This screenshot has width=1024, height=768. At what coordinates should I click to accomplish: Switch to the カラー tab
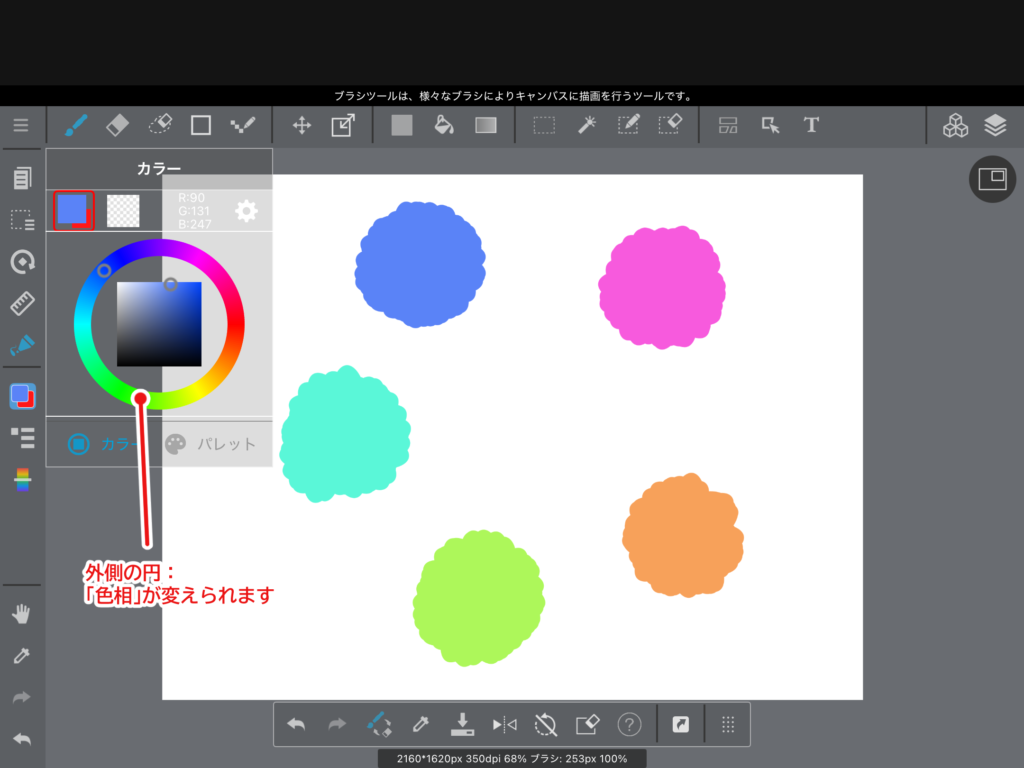pyautogui.click(x=102, y=444)
